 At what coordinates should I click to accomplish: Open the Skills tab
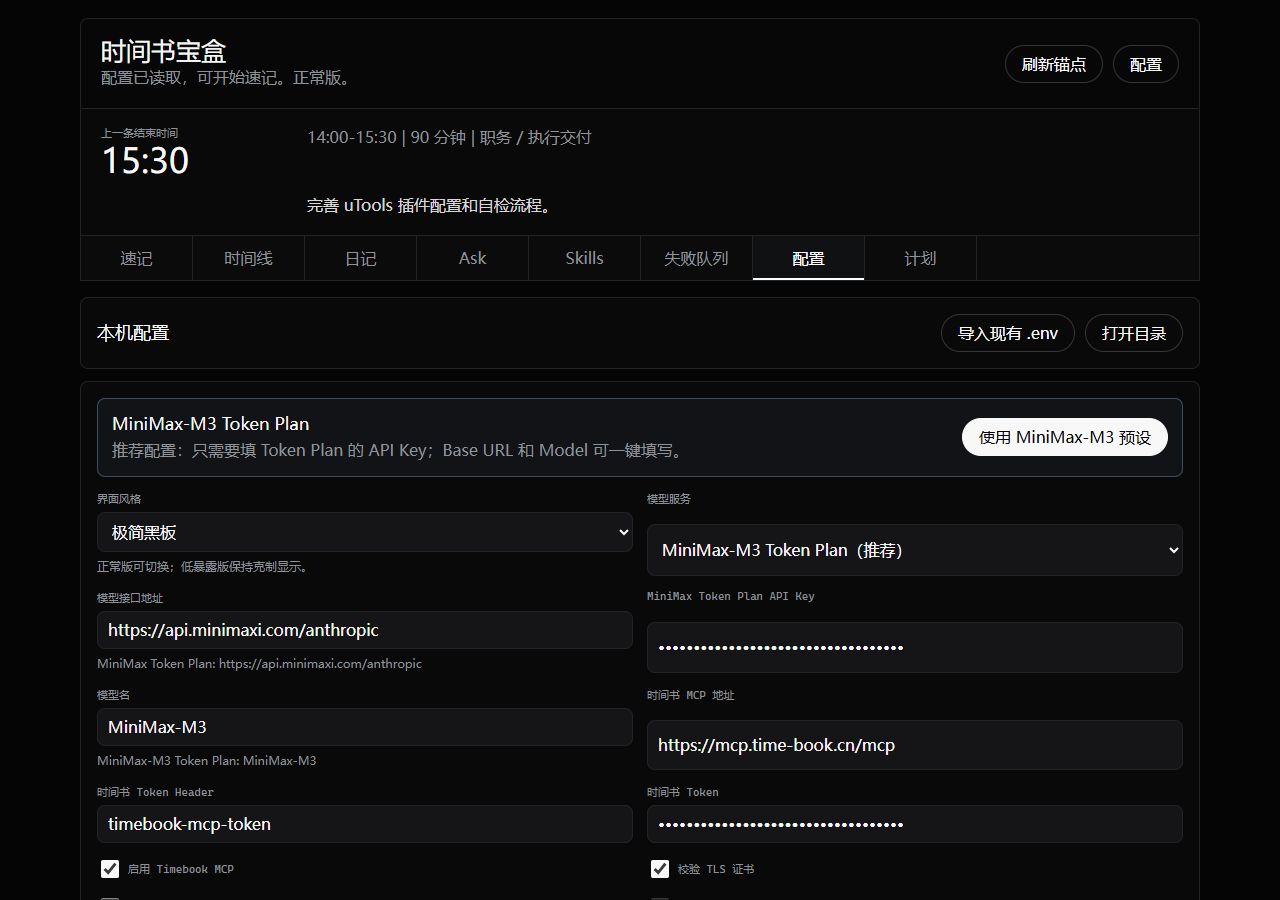pos(584,258)
